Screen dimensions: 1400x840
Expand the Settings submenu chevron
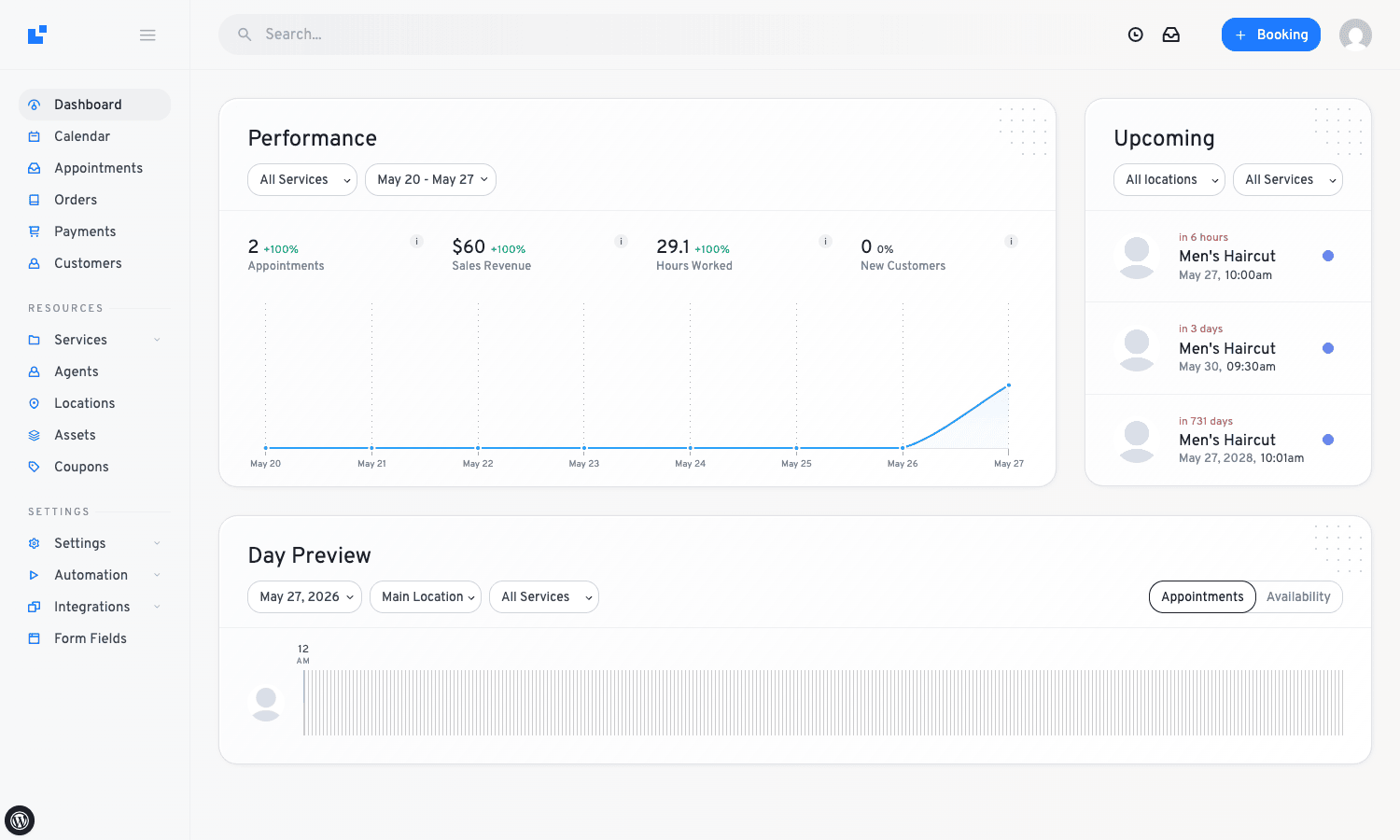157,543
